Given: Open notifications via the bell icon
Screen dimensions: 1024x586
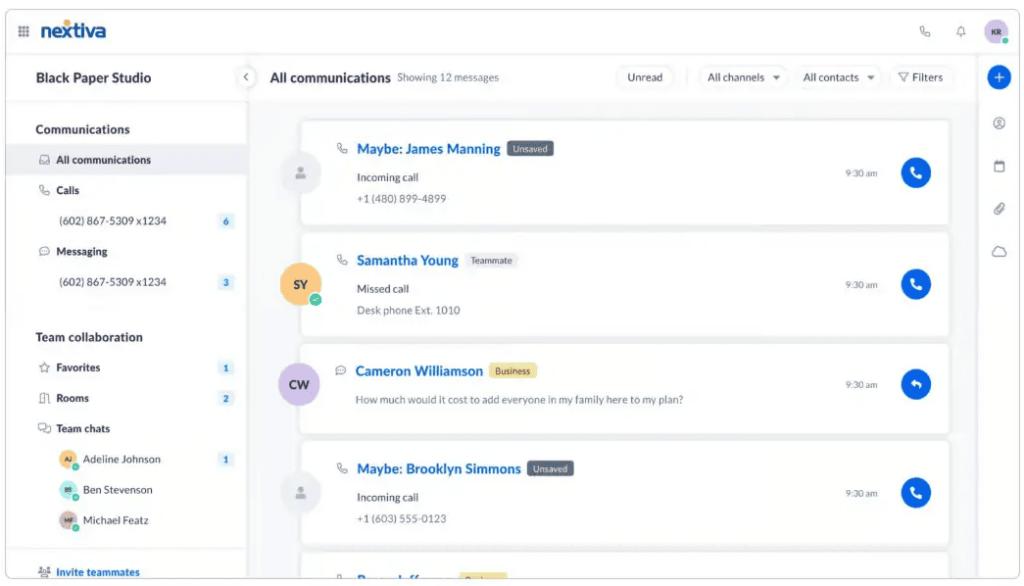Looking at the screenshot, I should point(959,31).
